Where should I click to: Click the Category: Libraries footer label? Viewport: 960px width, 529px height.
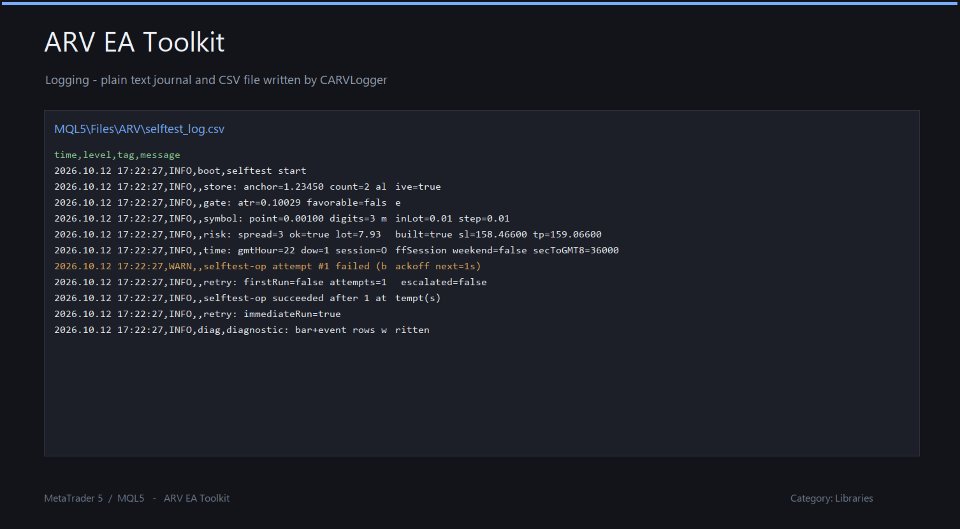click(x=831, y=498)
